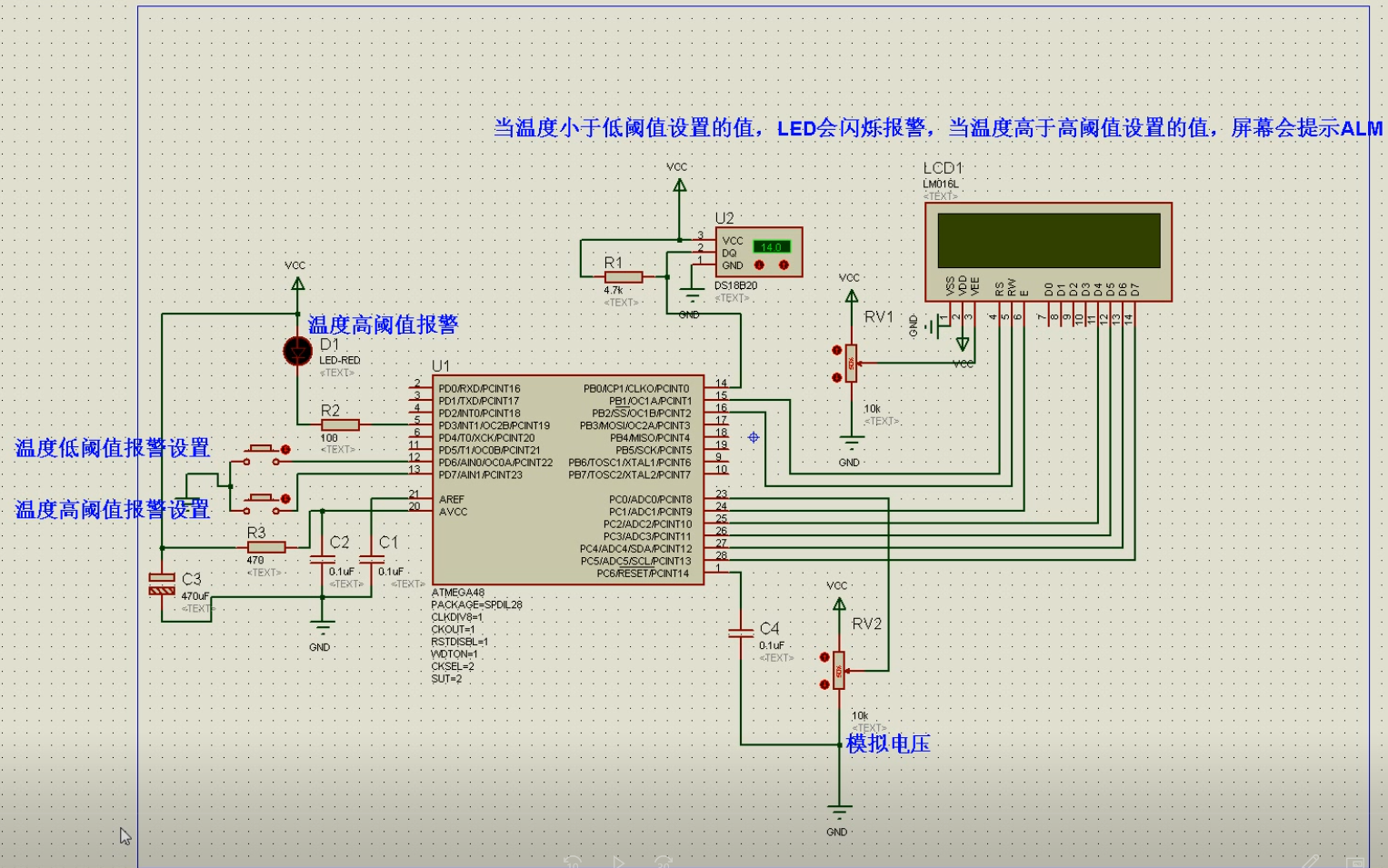Viewport: 1388px width, 868px height.
Task: Select resistor R2 100 ohm symbol
Action: tap(340, 424)
